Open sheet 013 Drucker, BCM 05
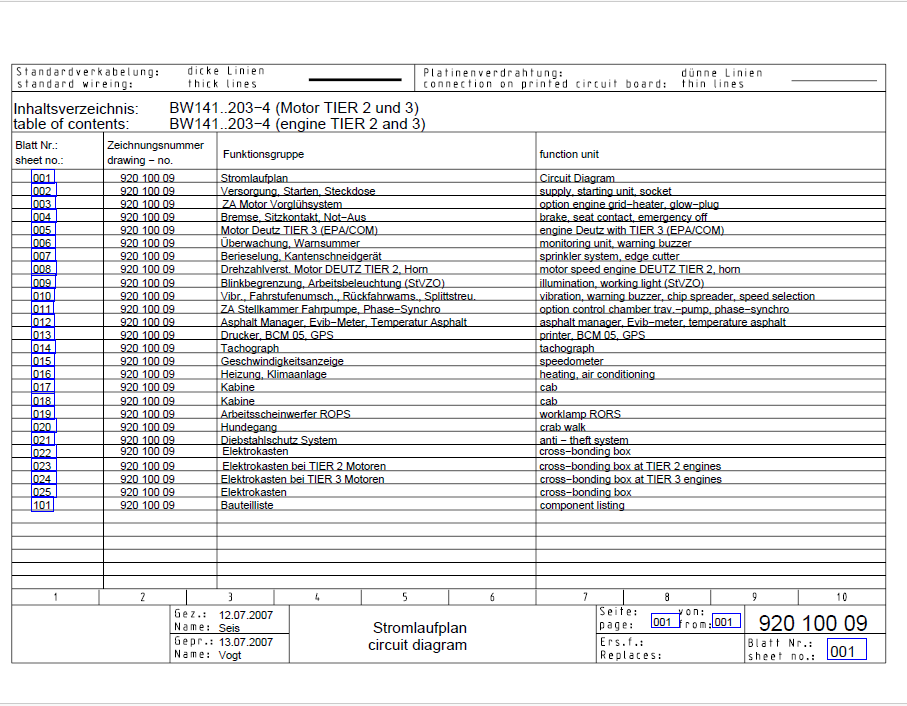907x706 pixels. click(x=43, y=334)
